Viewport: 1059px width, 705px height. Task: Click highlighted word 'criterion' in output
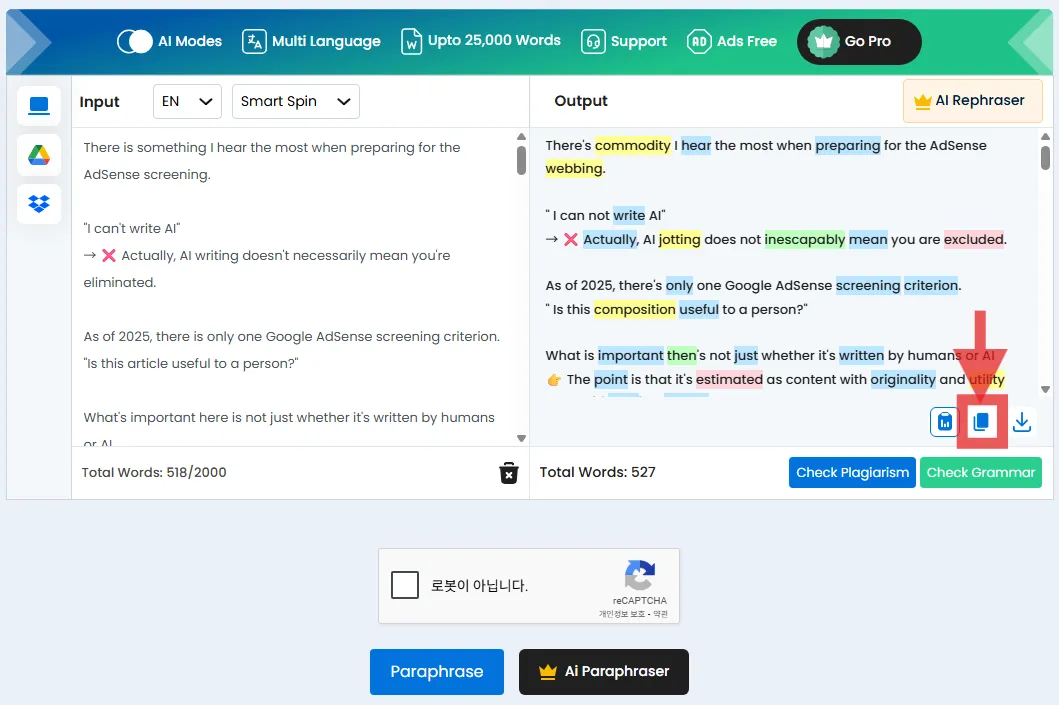click(x=931, y=285)
